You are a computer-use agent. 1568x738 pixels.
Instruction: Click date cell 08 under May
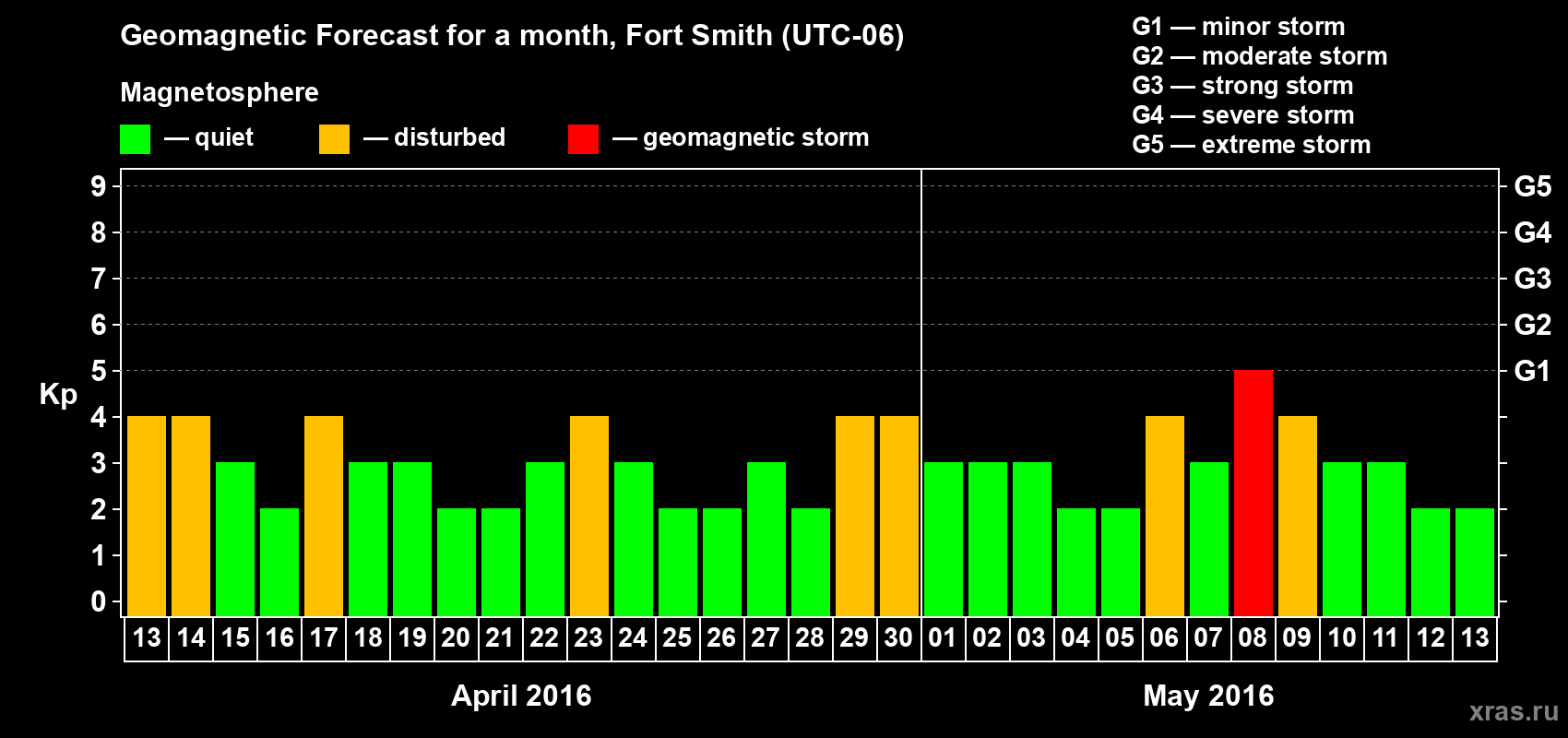[1253, 638]
